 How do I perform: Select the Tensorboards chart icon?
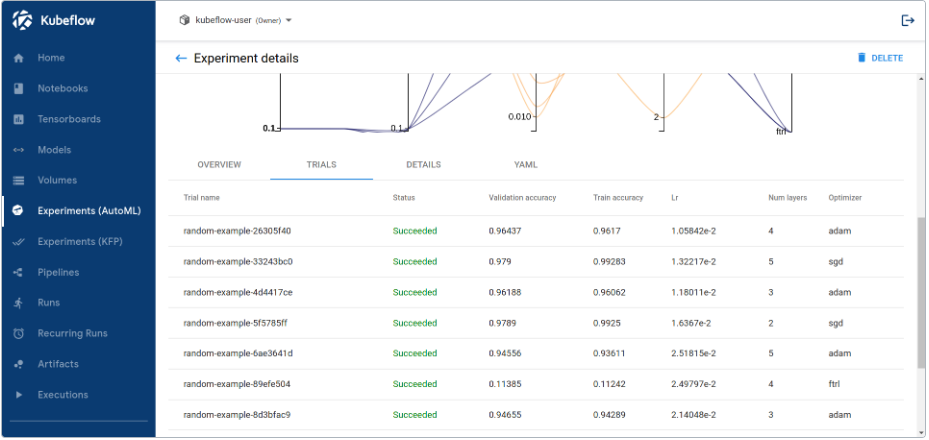[x=18, y=120]
